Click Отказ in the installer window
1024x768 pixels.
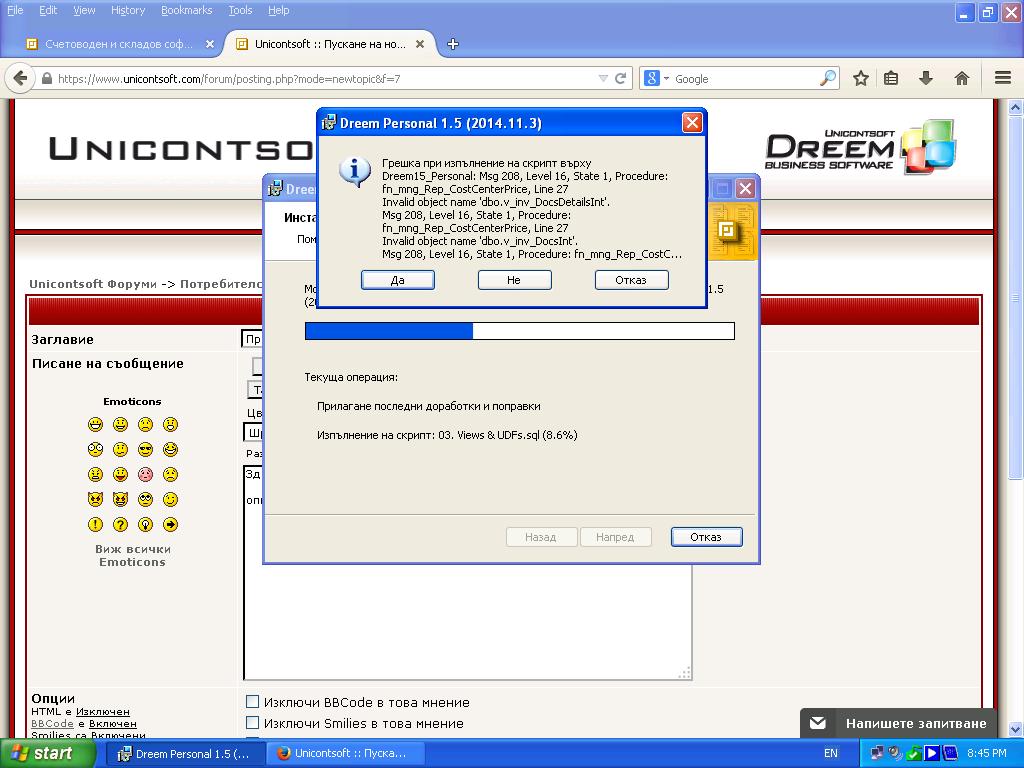[707, 537]
